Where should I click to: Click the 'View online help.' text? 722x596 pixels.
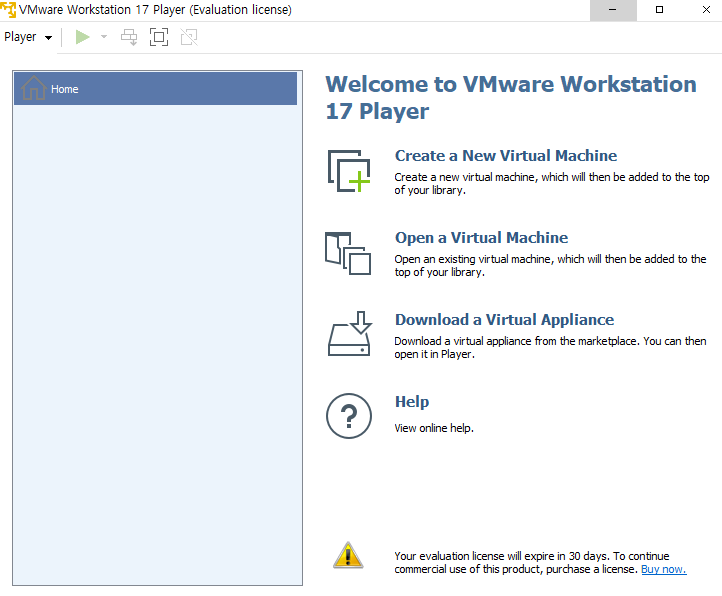pos(434,428)
